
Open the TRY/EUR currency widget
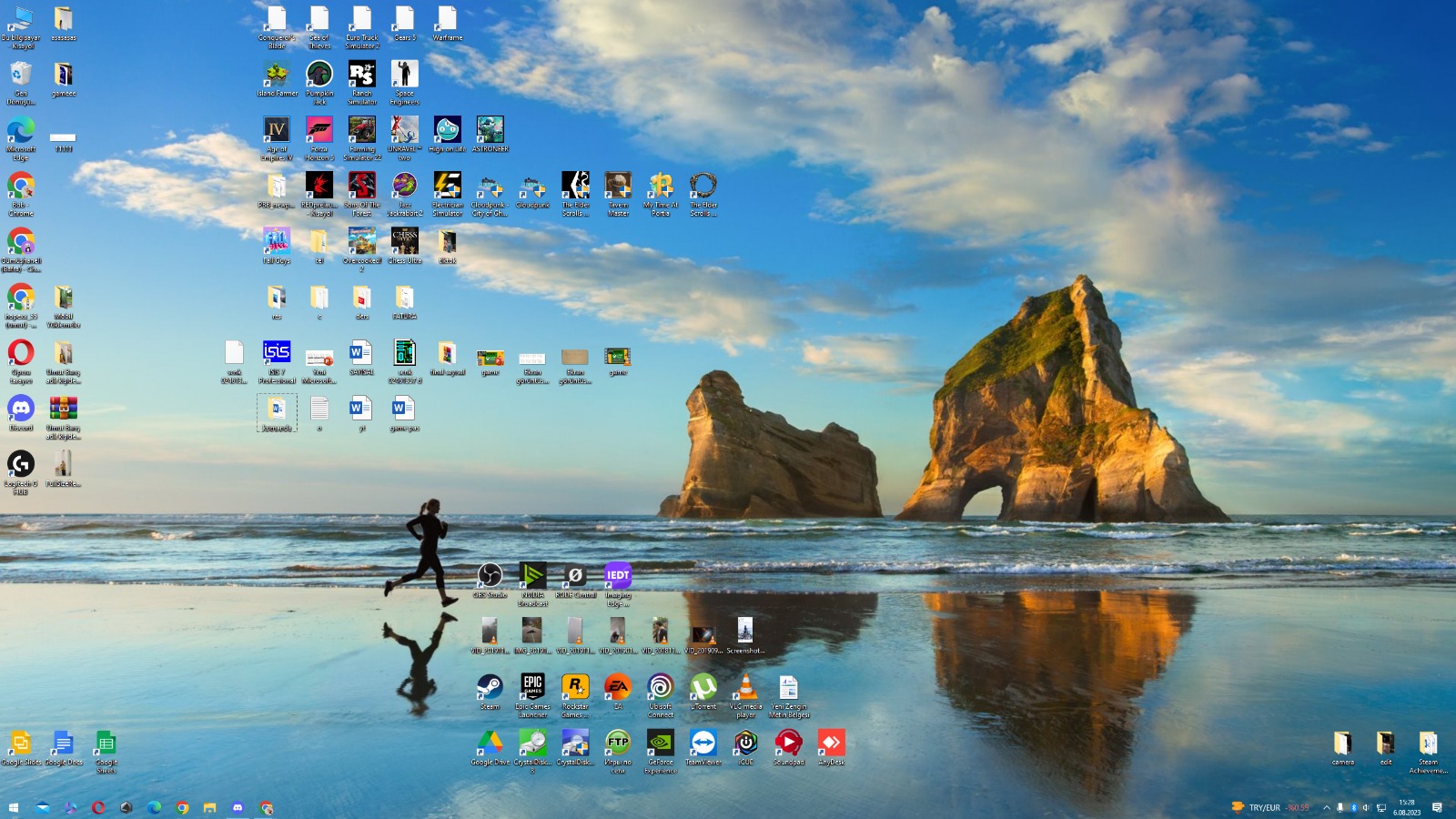1270,807
